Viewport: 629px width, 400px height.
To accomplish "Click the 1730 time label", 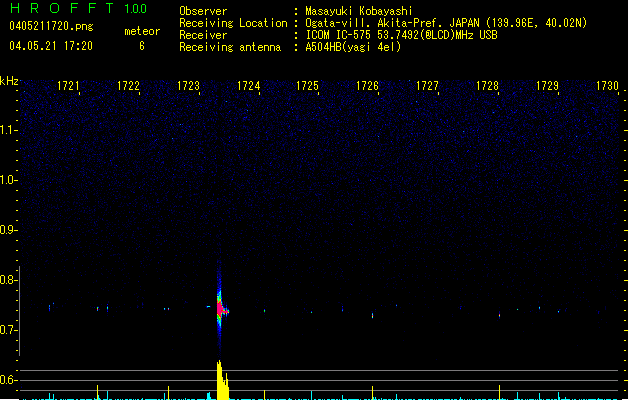I will [607, 87].
